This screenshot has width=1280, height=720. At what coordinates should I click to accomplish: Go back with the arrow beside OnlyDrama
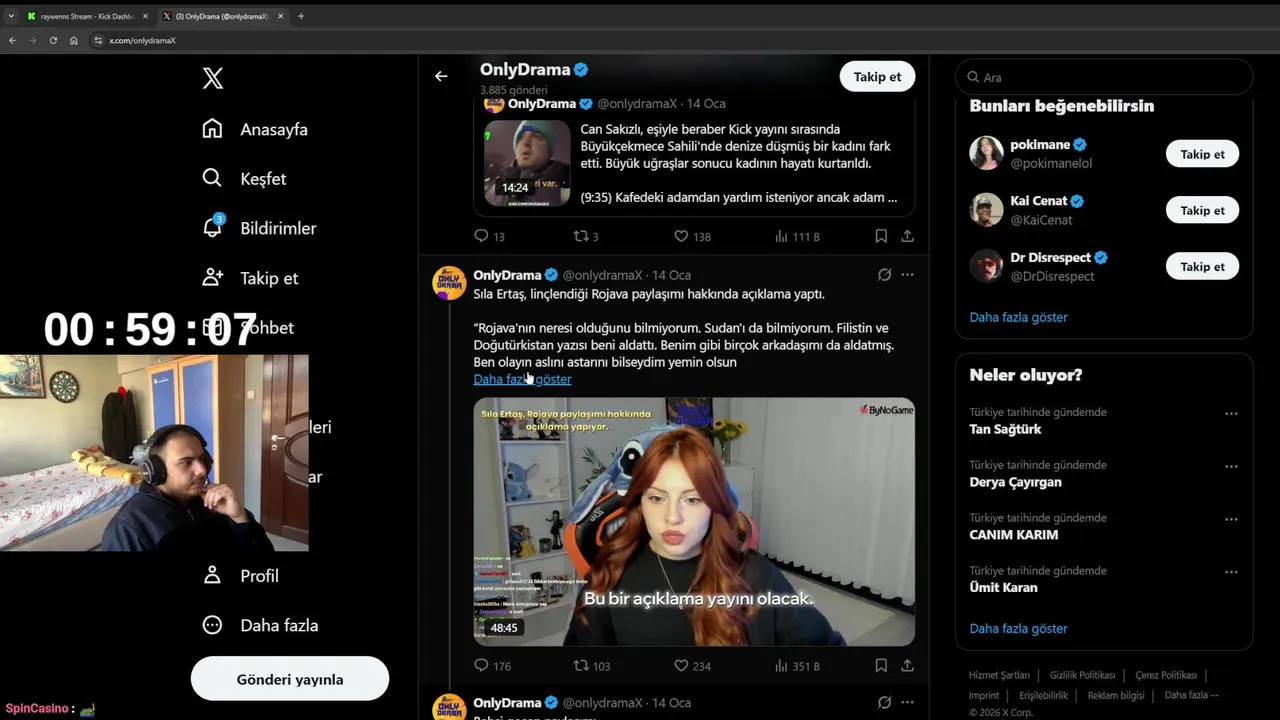click(441, 76)
